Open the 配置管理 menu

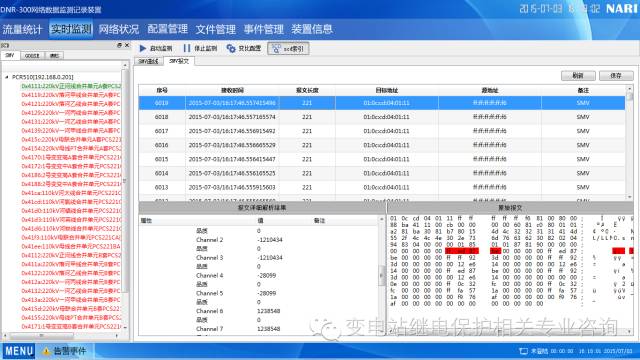tap(167, 29)
